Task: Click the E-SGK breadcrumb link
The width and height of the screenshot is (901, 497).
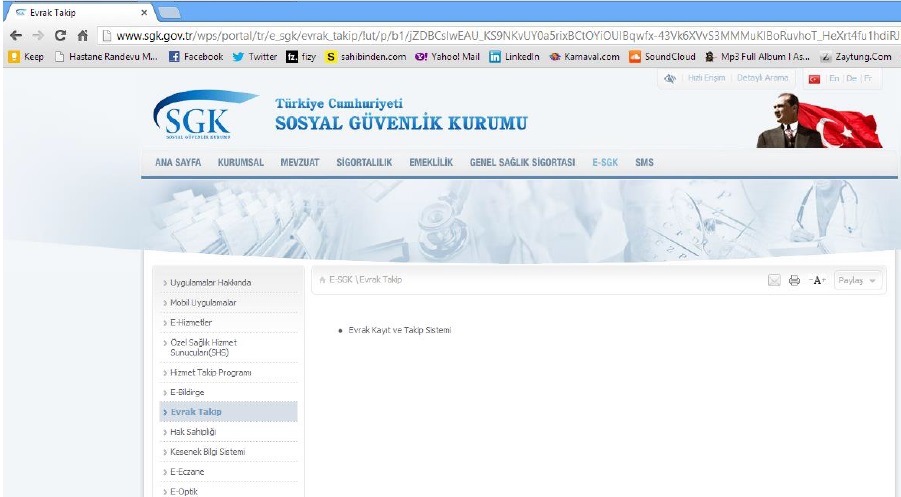Action: pos(341,280)
